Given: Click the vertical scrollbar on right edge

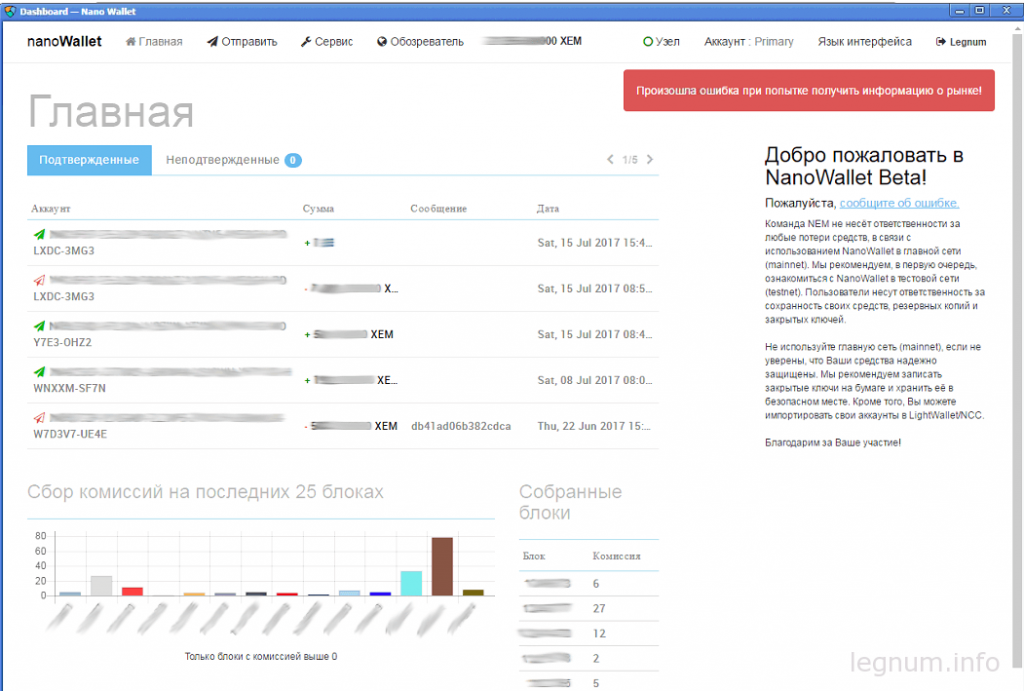Looking at the screenshot, I should [x=1017, y=353].
